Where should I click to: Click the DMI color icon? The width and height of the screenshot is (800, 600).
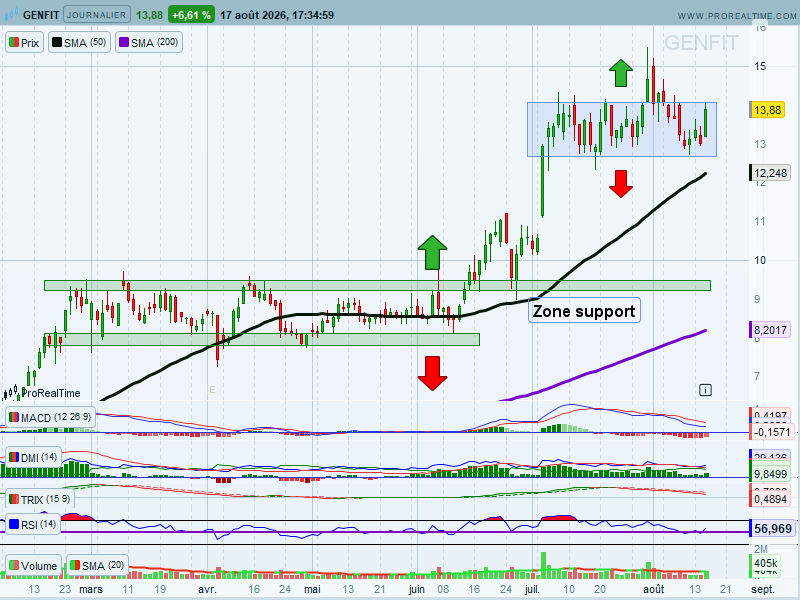14,457
